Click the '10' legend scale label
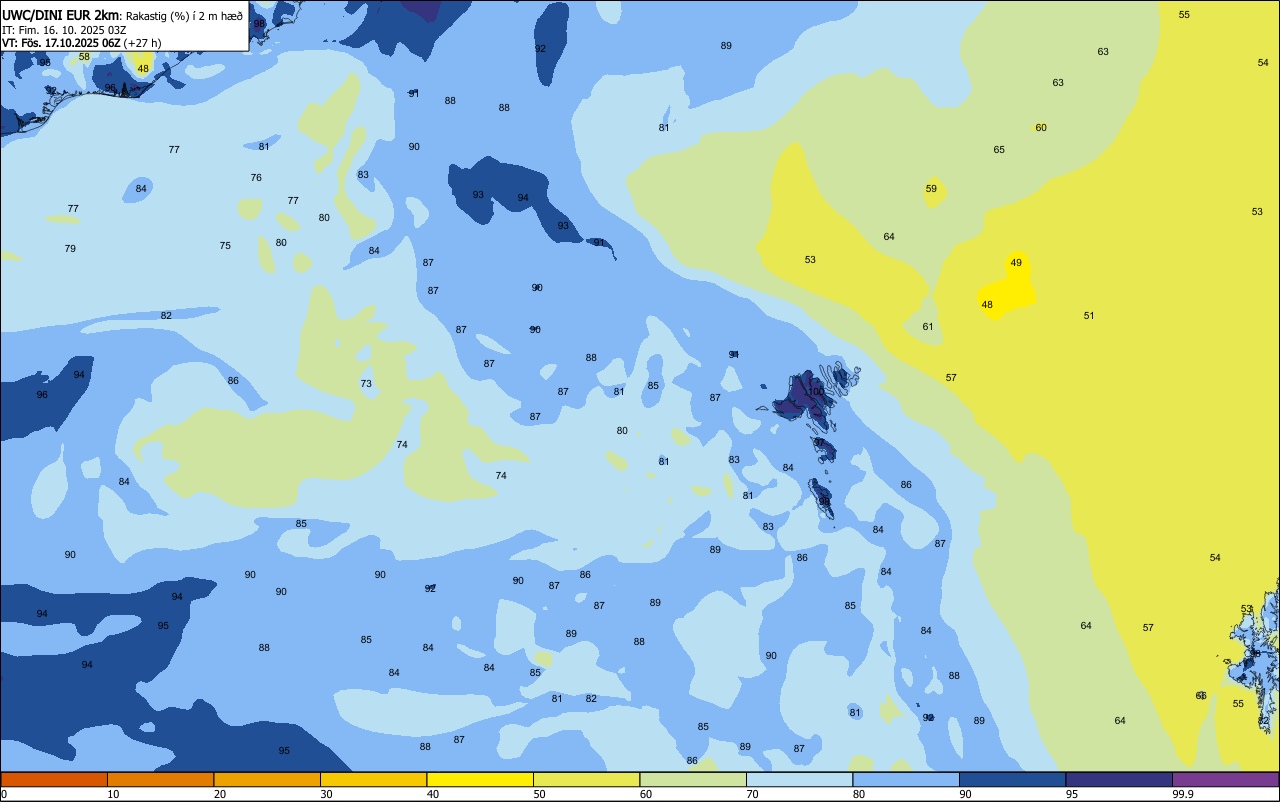The image size is (1280, 802). tap(113, 794)
